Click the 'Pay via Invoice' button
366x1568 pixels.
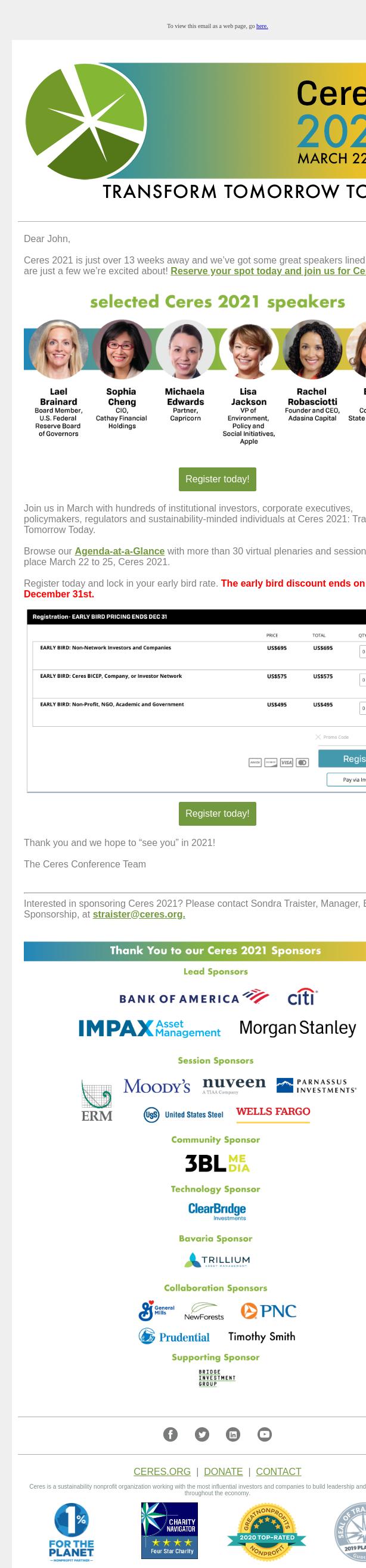coord(346,779)
